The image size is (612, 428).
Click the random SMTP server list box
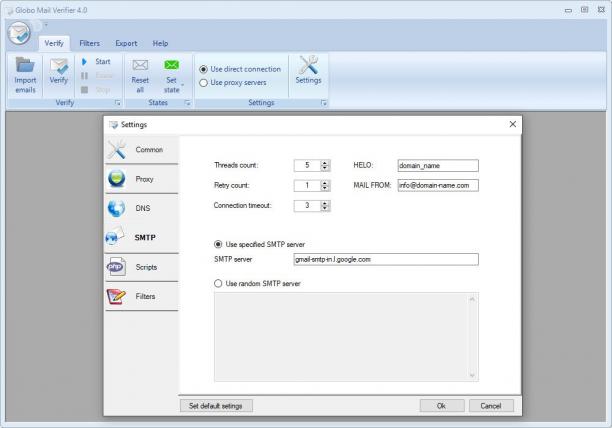click(346, 337)
